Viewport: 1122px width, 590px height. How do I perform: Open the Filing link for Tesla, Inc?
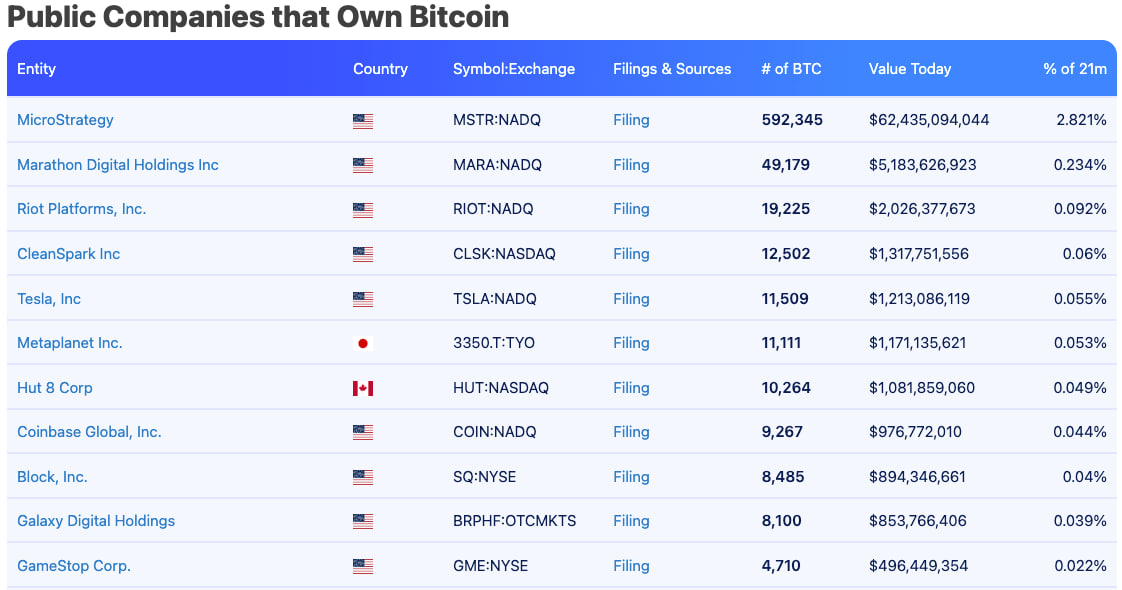pyautogui.click(x=631, y=299)
